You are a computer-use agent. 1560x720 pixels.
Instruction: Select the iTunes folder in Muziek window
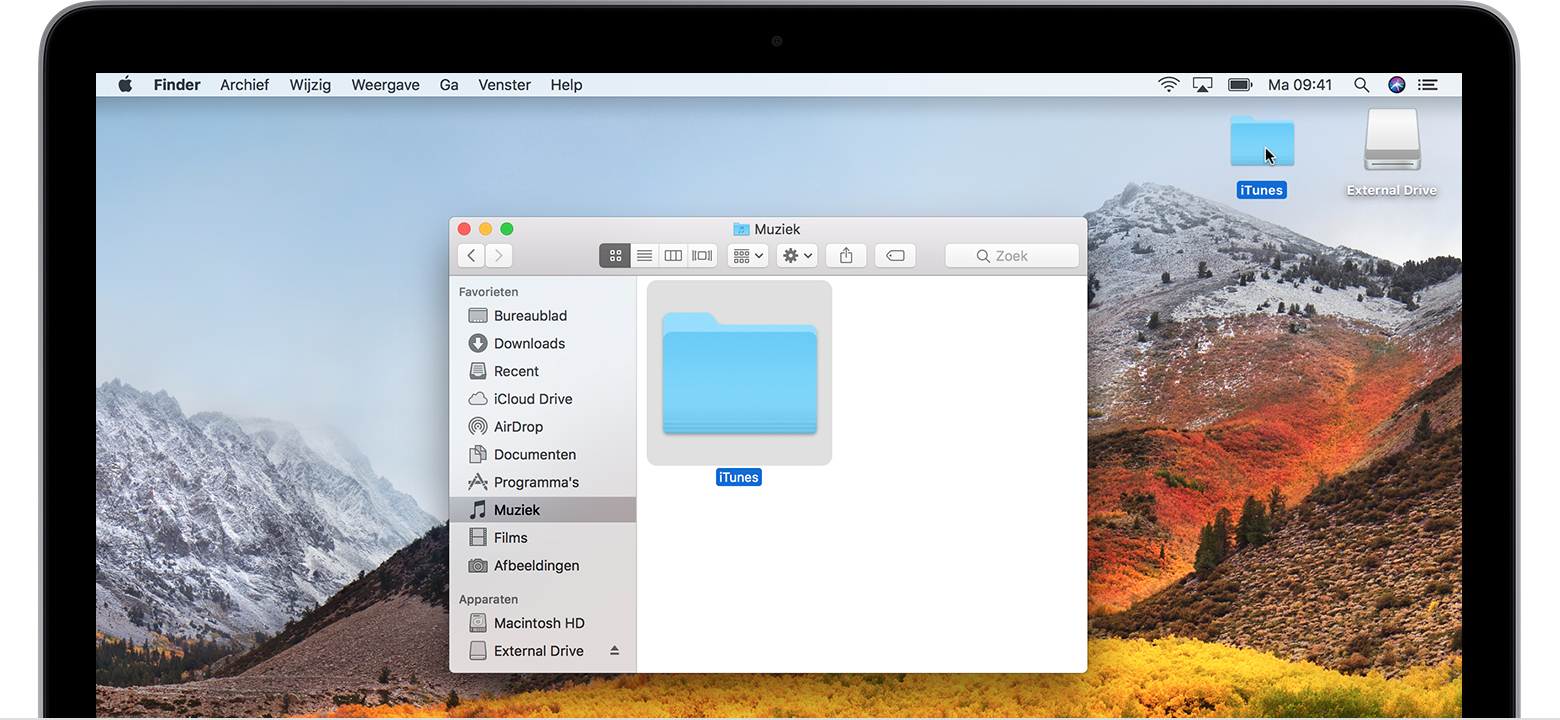tap(739, 373)
